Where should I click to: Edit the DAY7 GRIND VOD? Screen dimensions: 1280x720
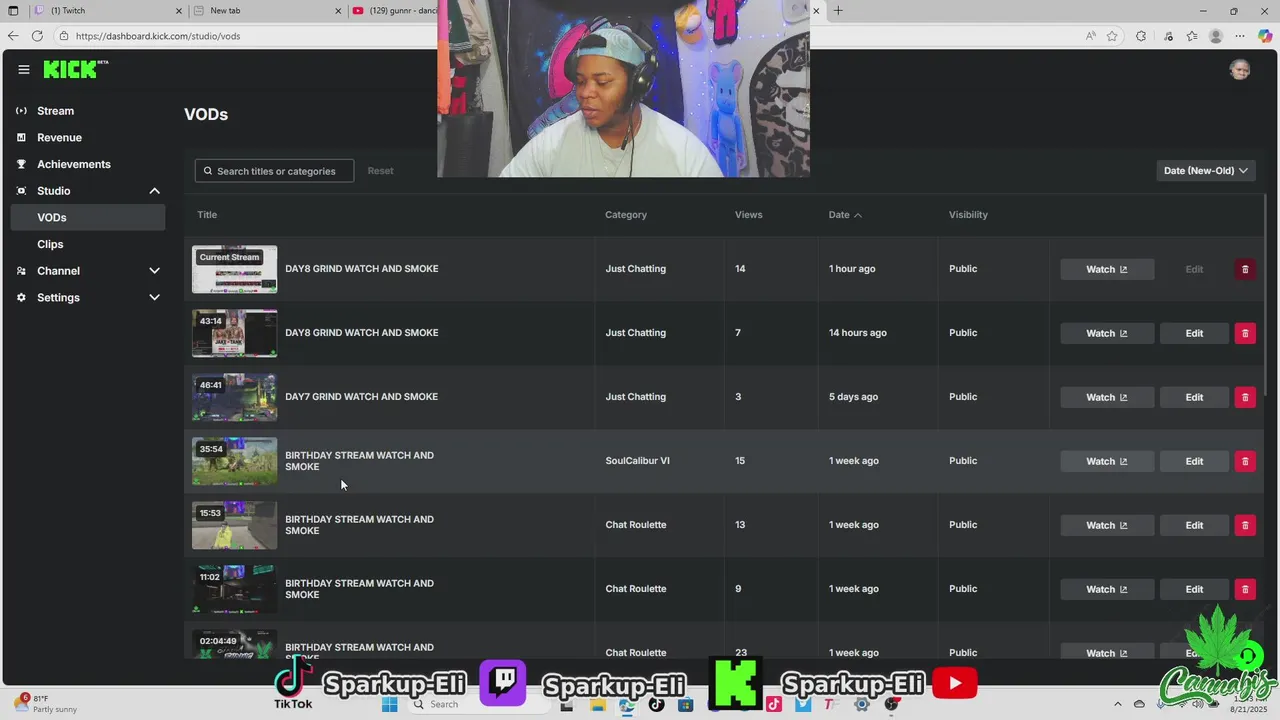pos(1194,397)
